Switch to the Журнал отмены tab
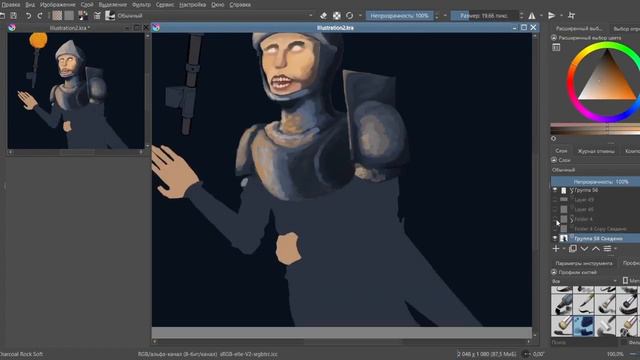The width and height of the screenshot is (640, 360). (x=596, y=151)
